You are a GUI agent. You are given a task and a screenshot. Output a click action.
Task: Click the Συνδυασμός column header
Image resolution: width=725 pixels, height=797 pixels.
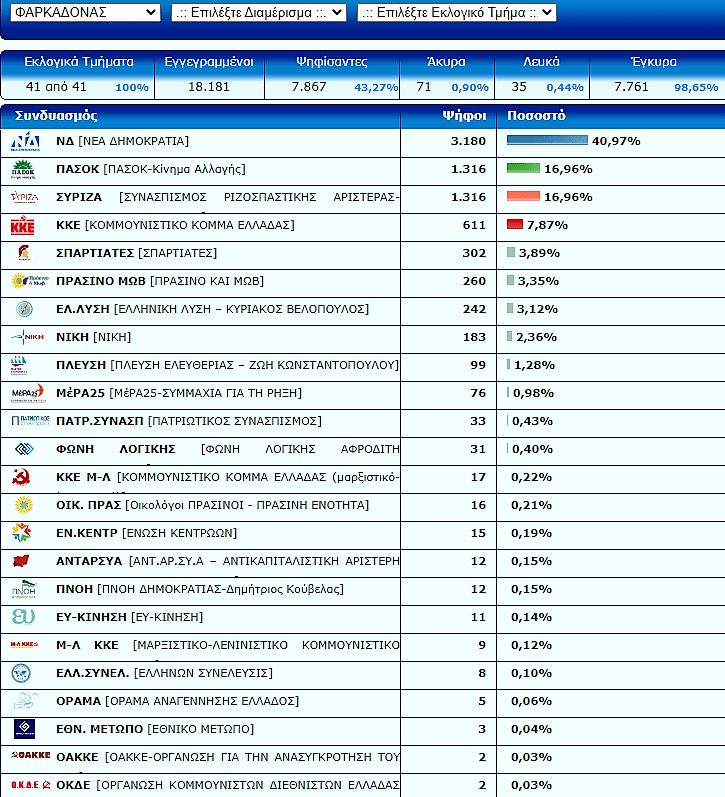57,115
